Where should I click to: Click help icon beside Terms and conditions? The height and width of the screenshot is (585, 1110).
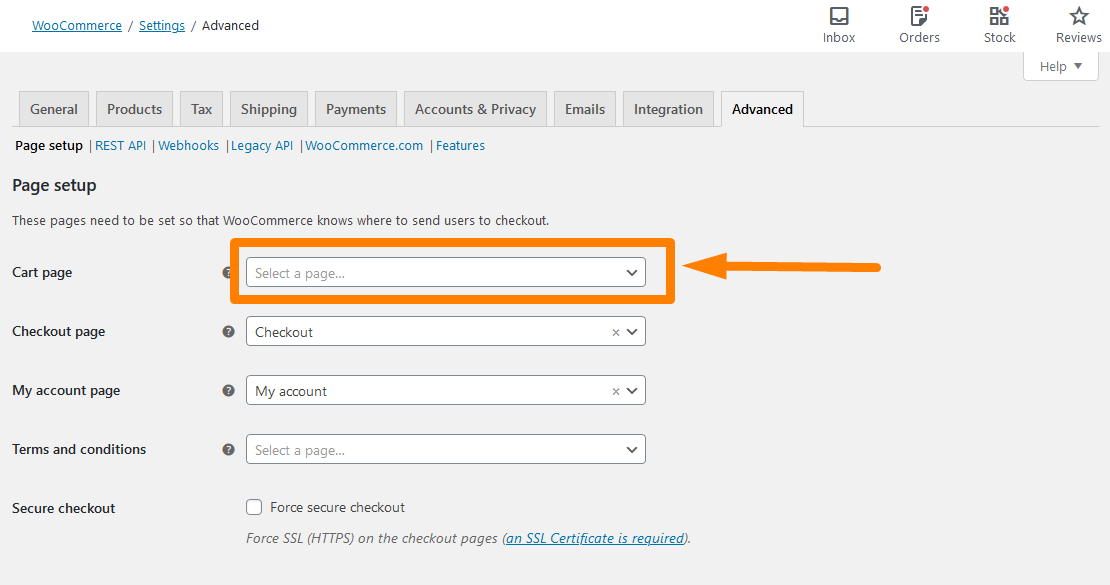pyautogui.click(x=228, y=449)
